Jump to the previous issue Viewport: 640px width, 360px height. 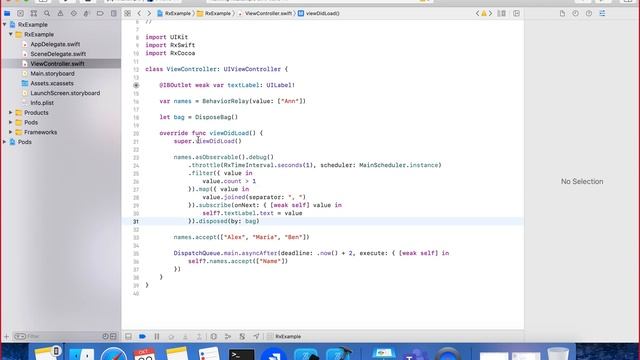(x=477, y=13)
